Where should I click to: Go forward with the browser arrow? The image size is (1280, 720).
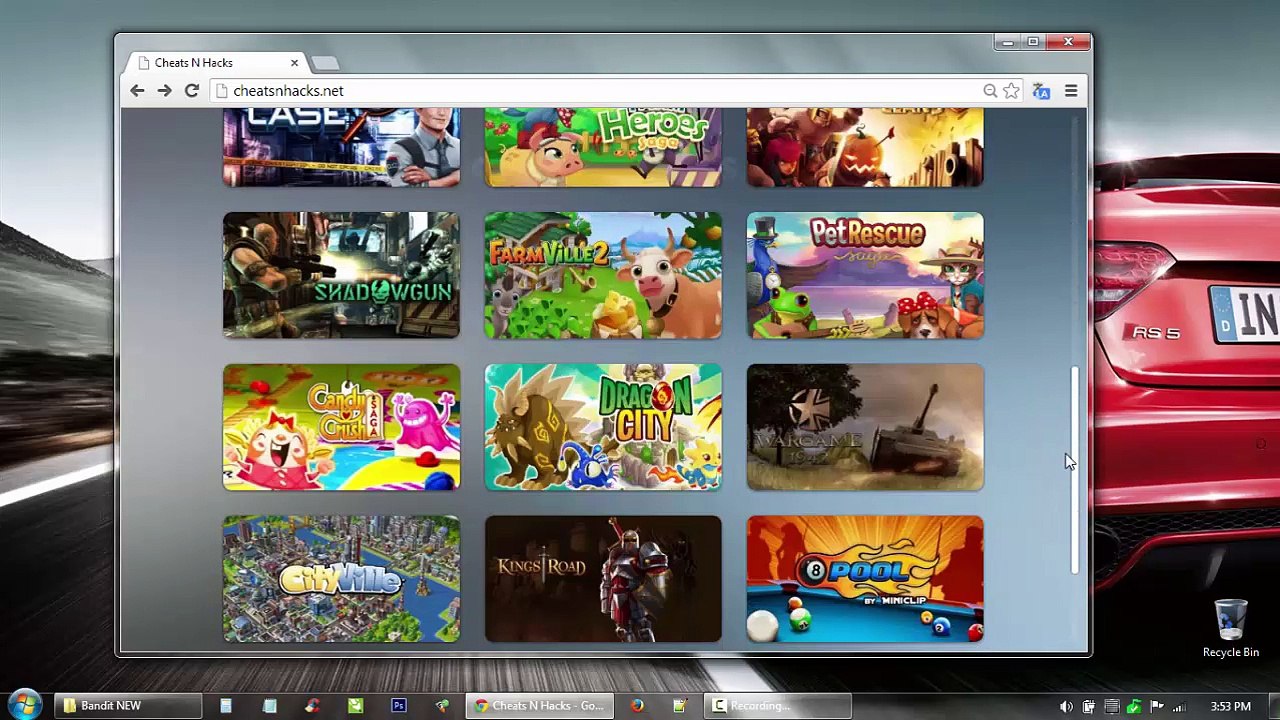click(x=164, y=91)
